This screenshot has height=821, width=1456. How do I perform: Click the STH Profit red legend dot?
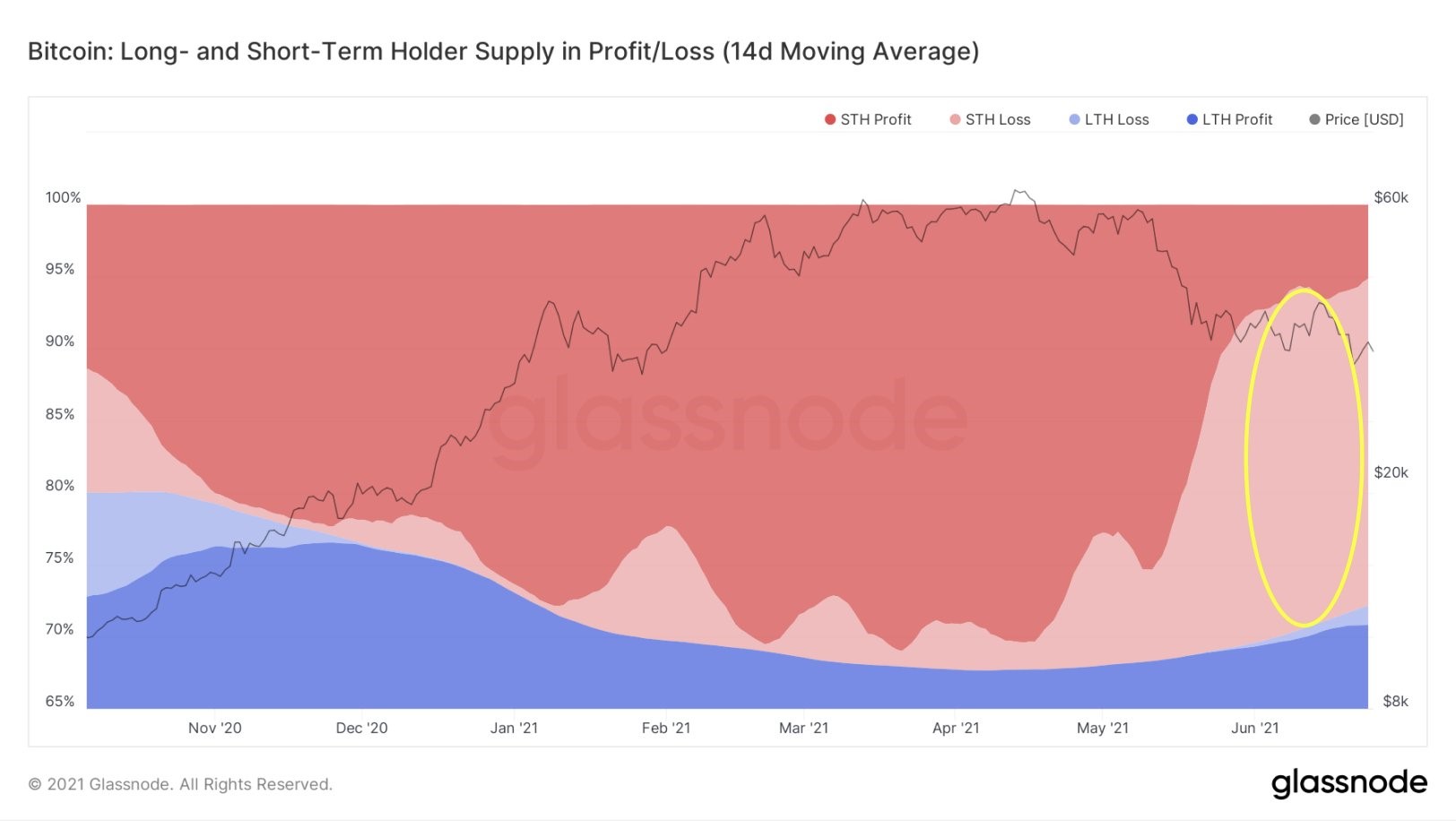click(830, 119)
